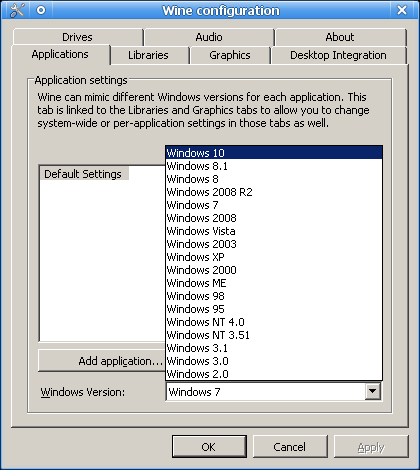Open the Audio tab

tap(209, 37)
